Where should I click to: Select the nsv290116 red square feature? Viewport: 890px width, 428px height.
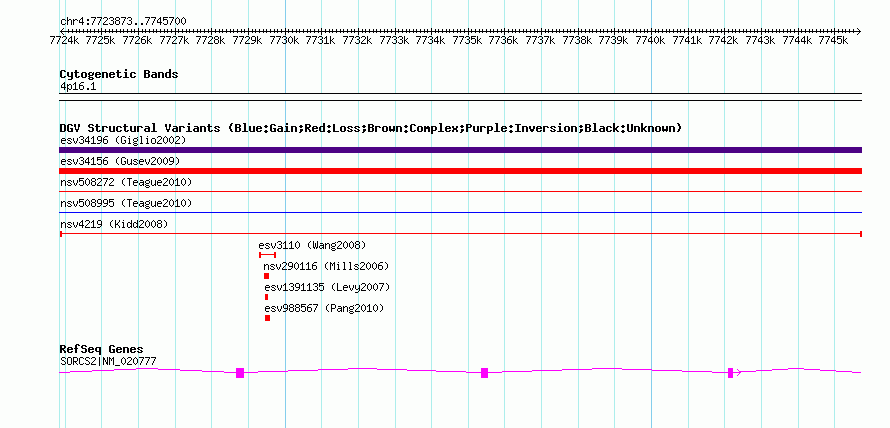pos(266,276)
